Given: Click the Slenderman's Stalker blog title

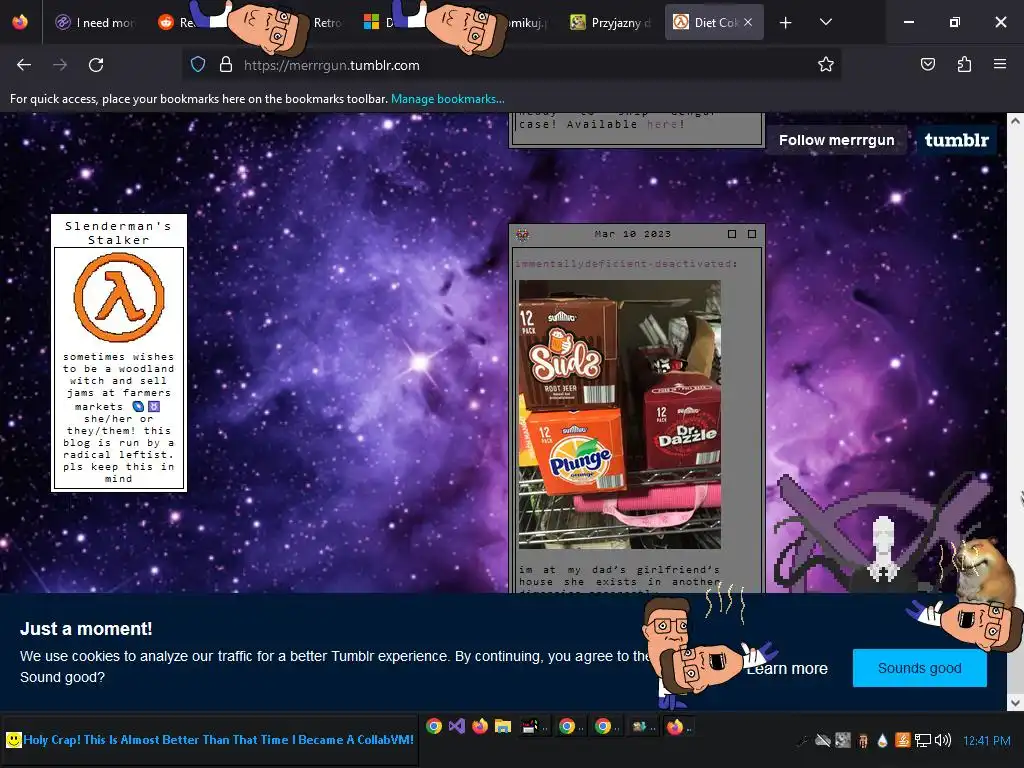Looking at the screenshot, I should (x=118, y=232).
